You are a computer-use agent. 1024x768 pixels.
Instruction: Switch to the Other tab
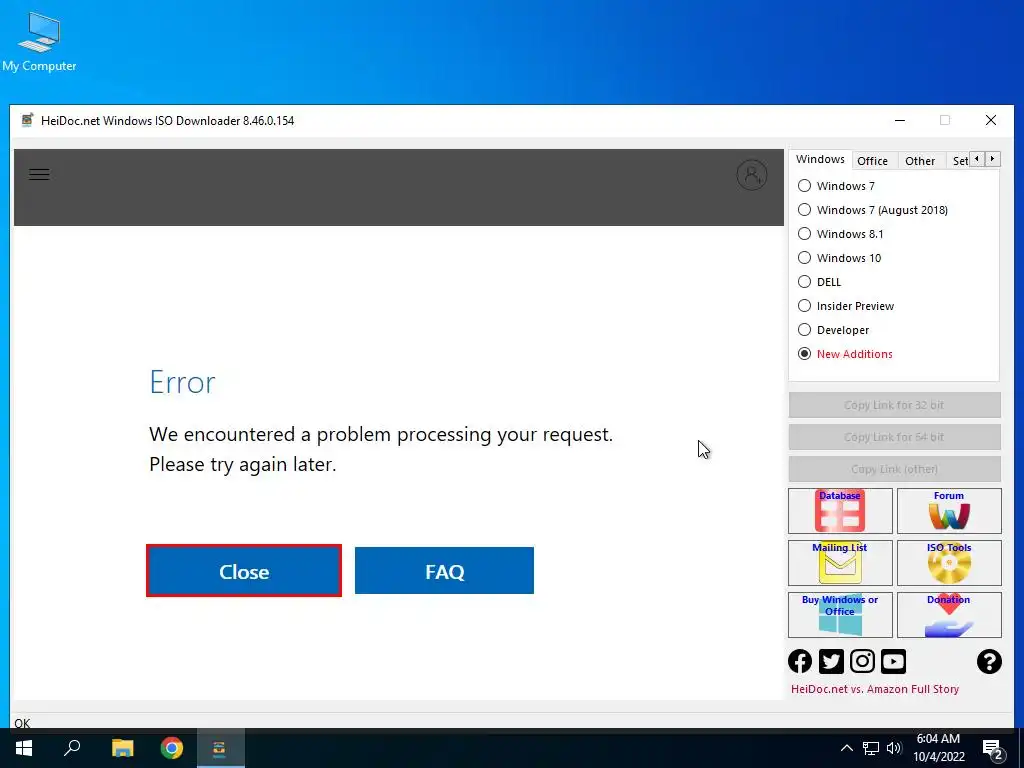pos(920,161)
